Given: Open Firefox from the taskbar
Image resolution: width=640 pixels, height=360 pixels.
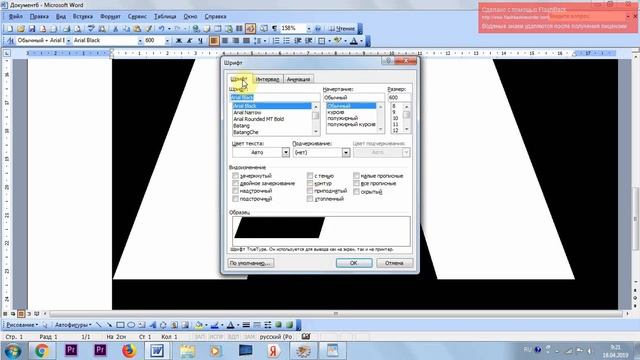Looking at the screenshot, I should click(x=129, y=351).
